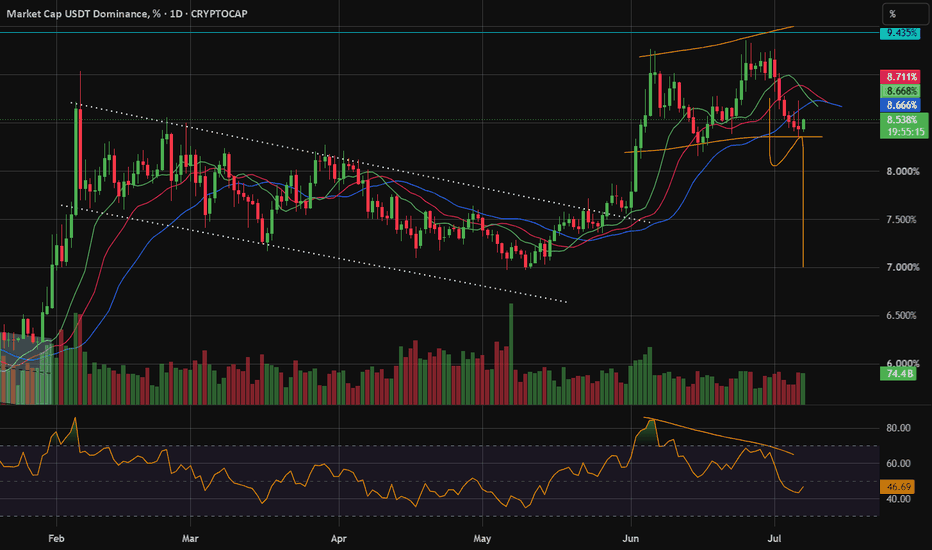The width and height of the screenshot is (932, 550).
Task: Click the RSI 40.00 axis label
Action: [x=898, y=499]
